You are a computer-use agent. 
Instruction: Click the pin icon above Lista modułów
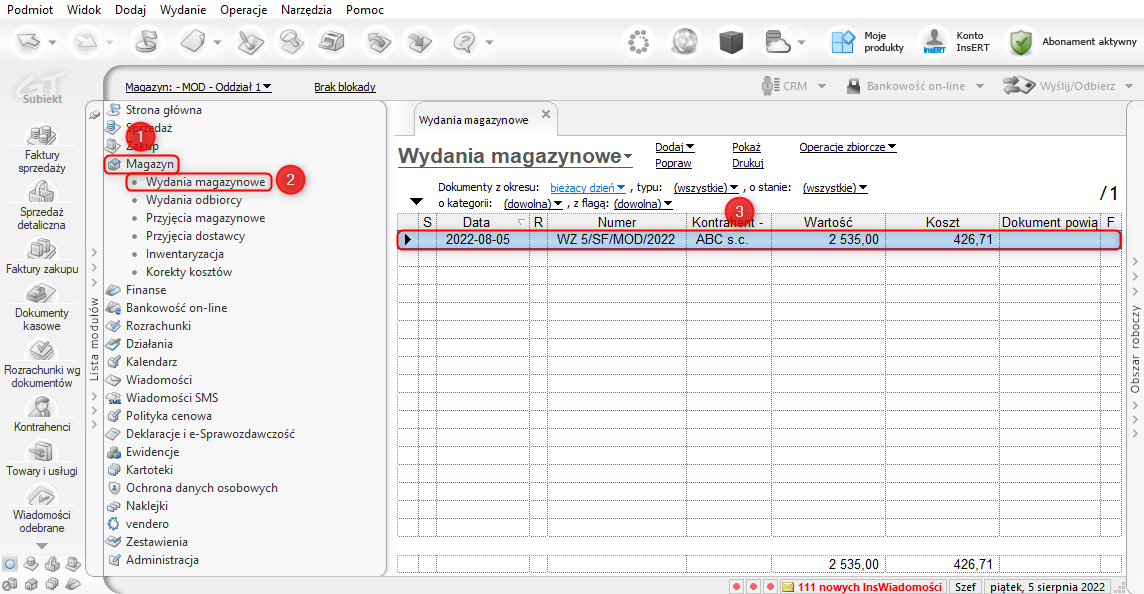(94, 114)
